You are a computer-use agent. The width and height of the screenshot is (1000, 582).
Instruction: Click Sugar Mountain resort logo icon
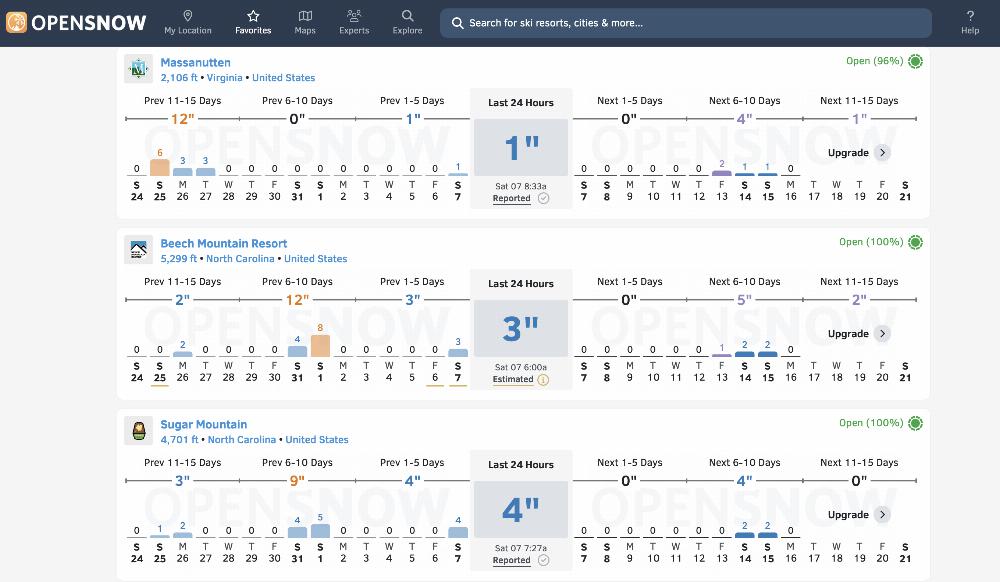tap(138, 431)
